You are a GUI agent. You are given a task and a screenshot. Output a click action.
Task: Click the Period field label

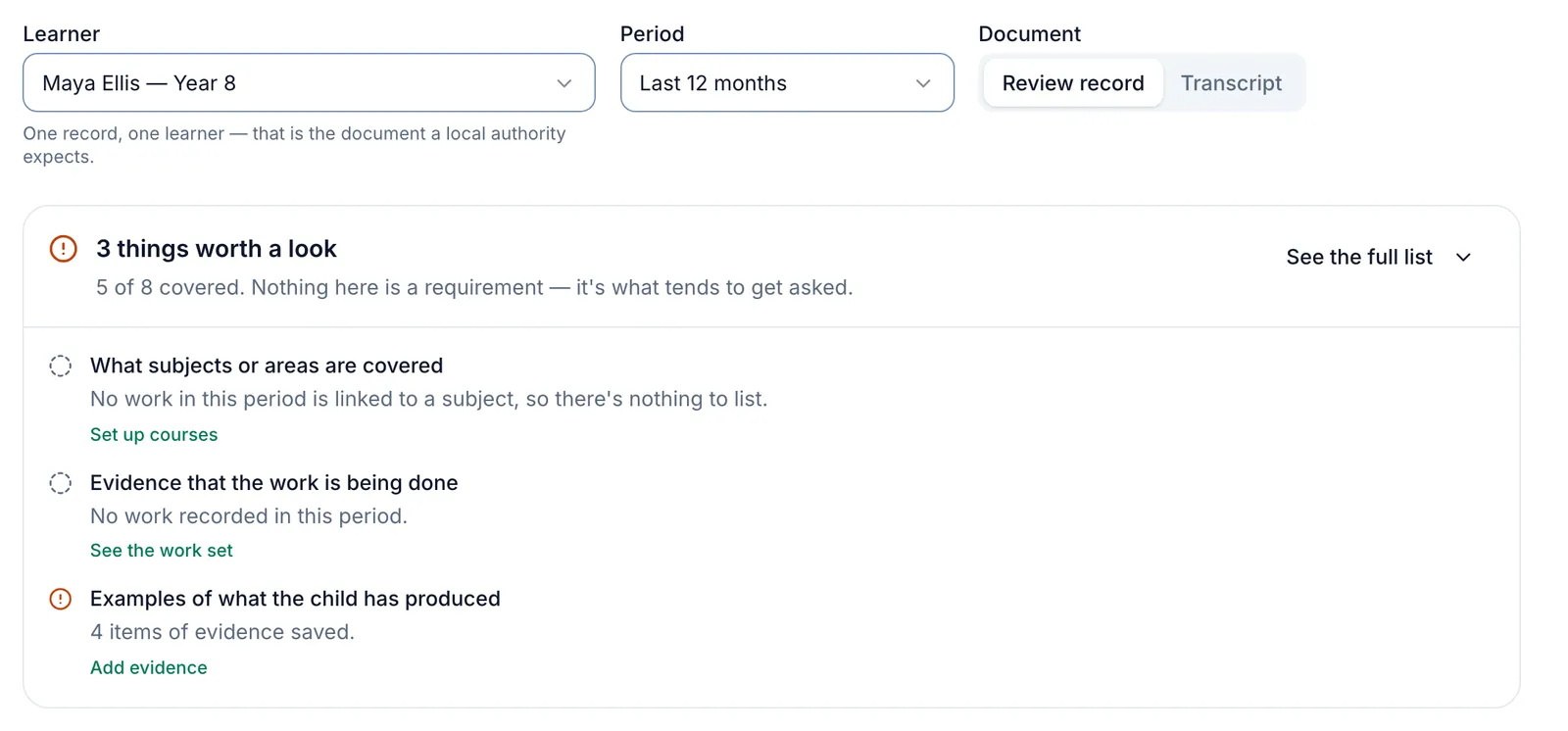(x=653, y=34)
